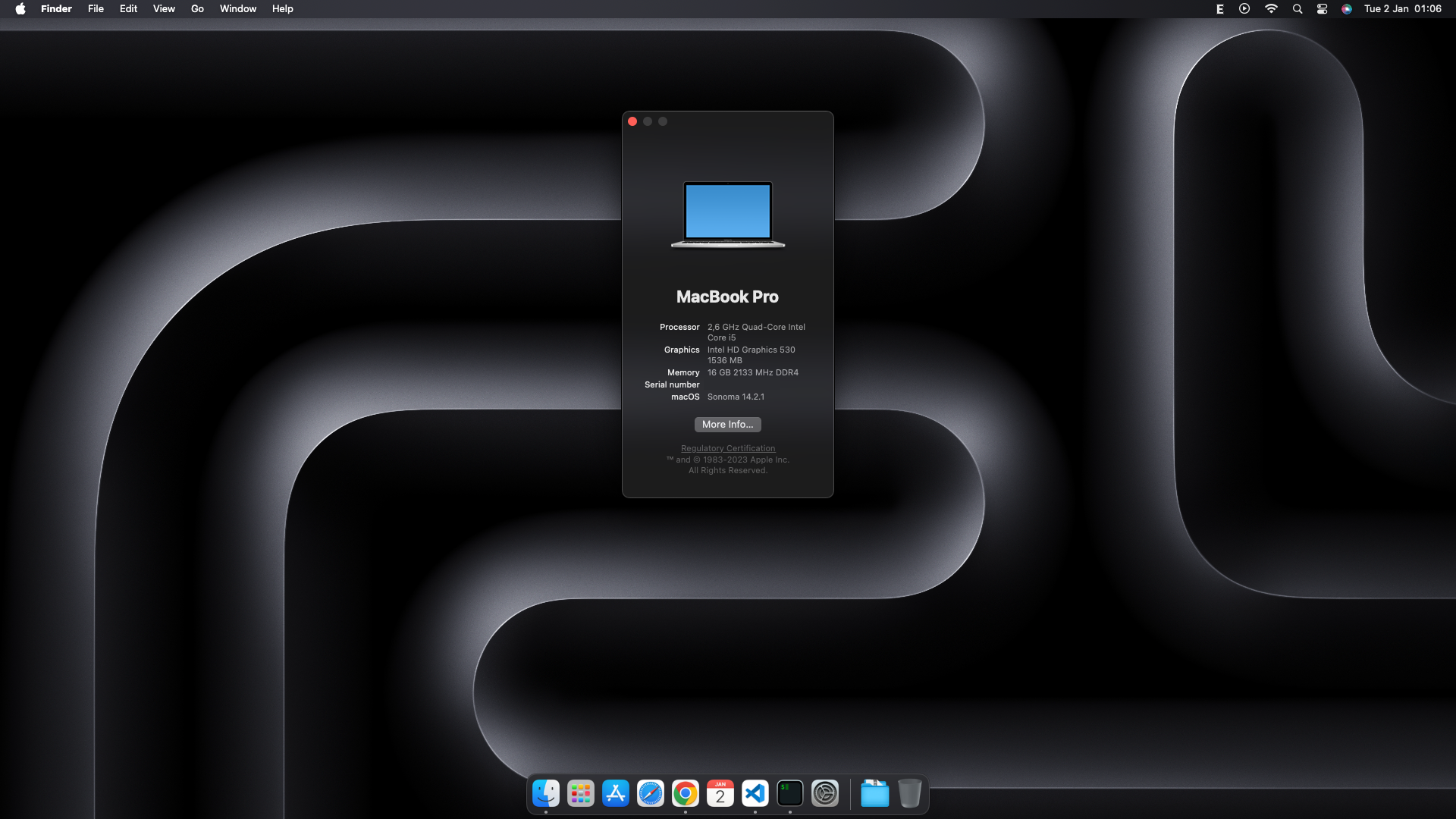Open the Go menu in menu bar

[197, 9]
